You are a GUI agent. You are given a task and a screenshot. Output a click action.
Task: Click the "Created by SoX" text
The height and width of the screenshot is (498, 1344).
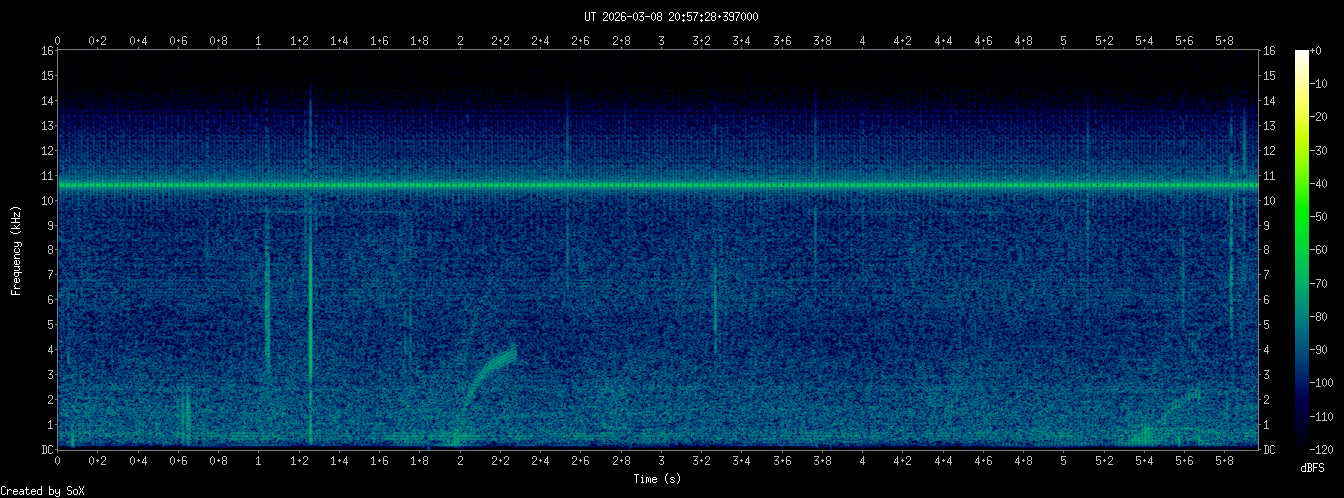tap(42, 490)
